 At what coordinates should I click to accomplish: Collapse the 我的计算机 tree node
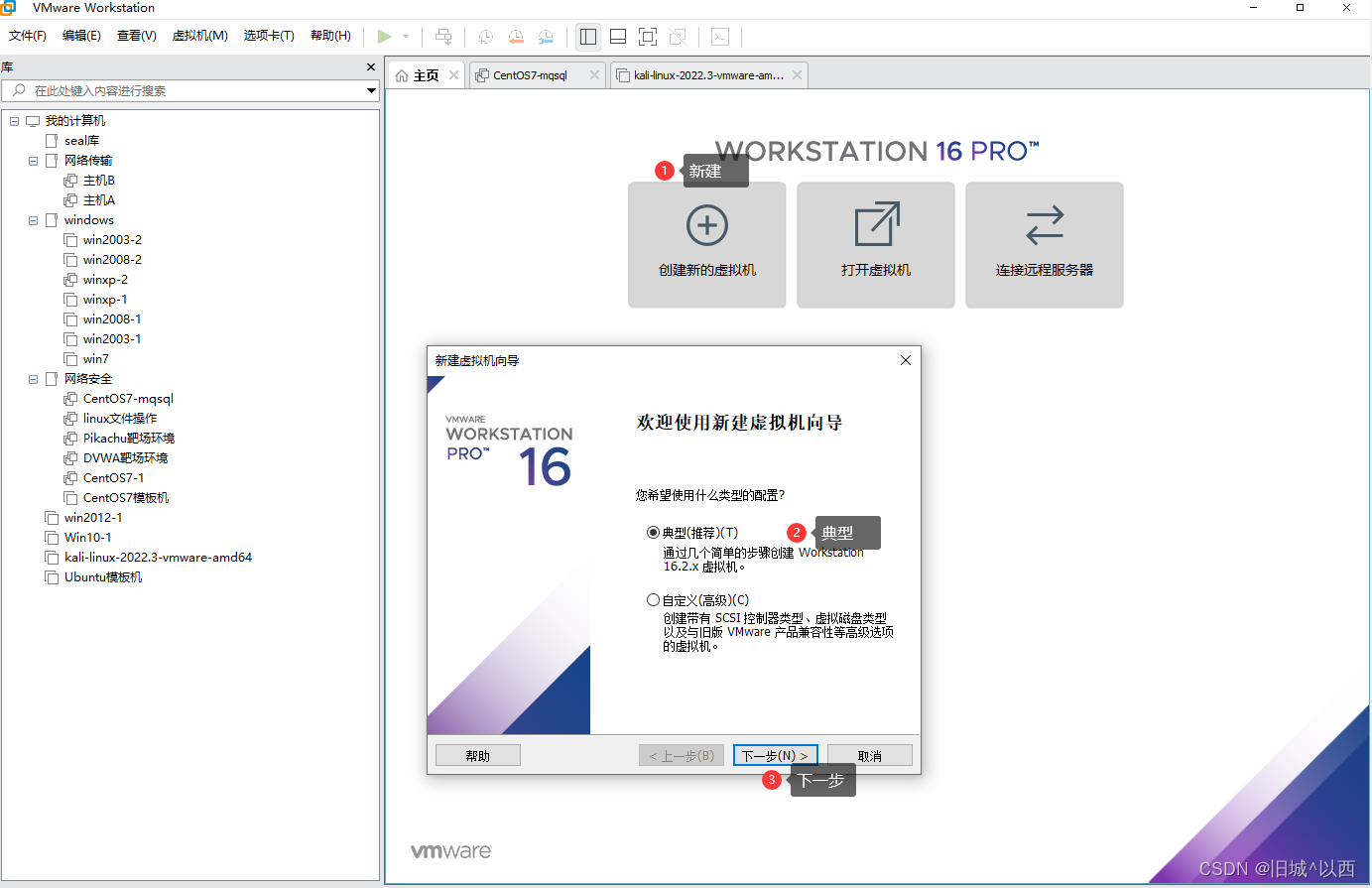pos(14,121)
